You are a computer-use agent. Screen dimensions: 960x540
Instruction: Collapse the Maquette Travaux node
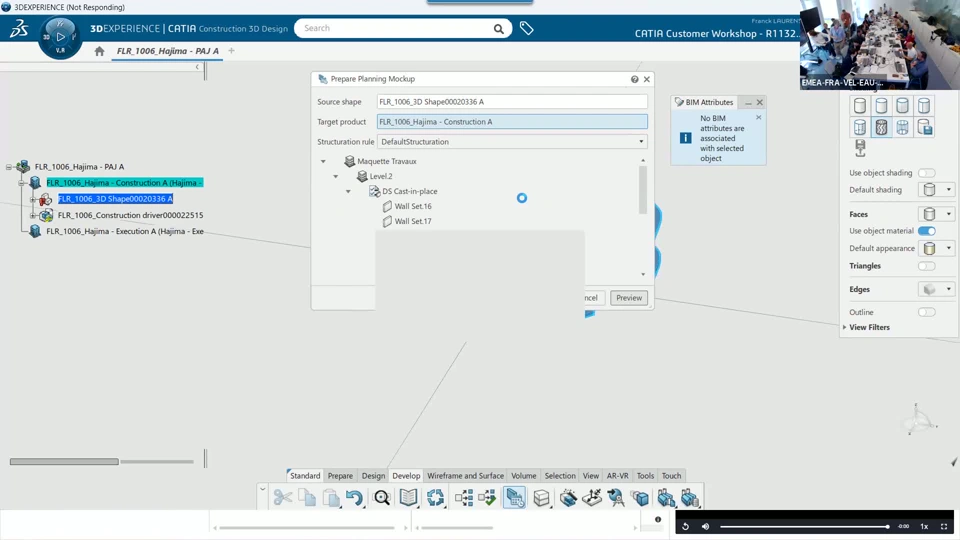pos(323,162)
